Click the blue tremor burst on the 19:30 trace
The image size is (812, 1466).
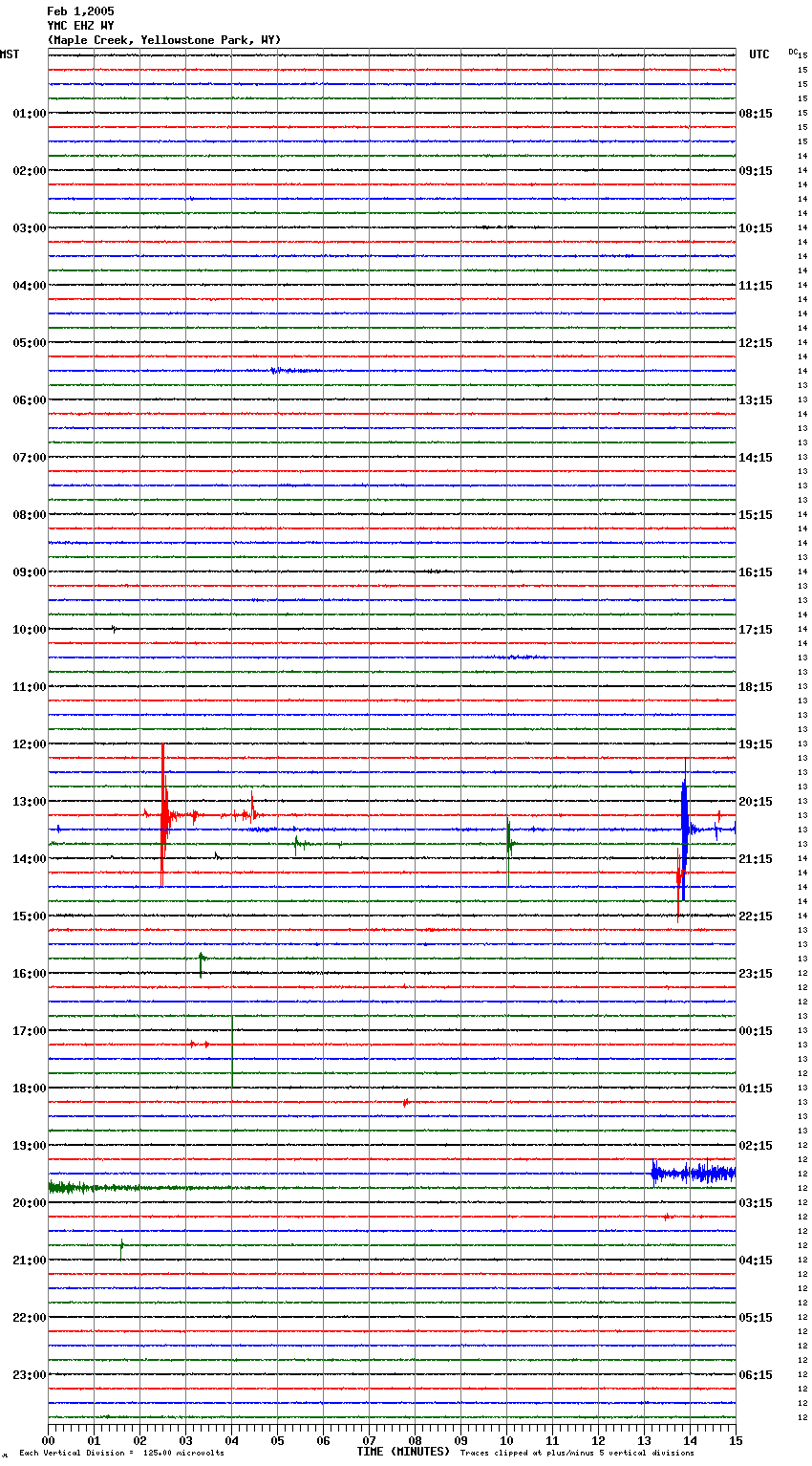pyautogui.click(x=694, y=1172)
